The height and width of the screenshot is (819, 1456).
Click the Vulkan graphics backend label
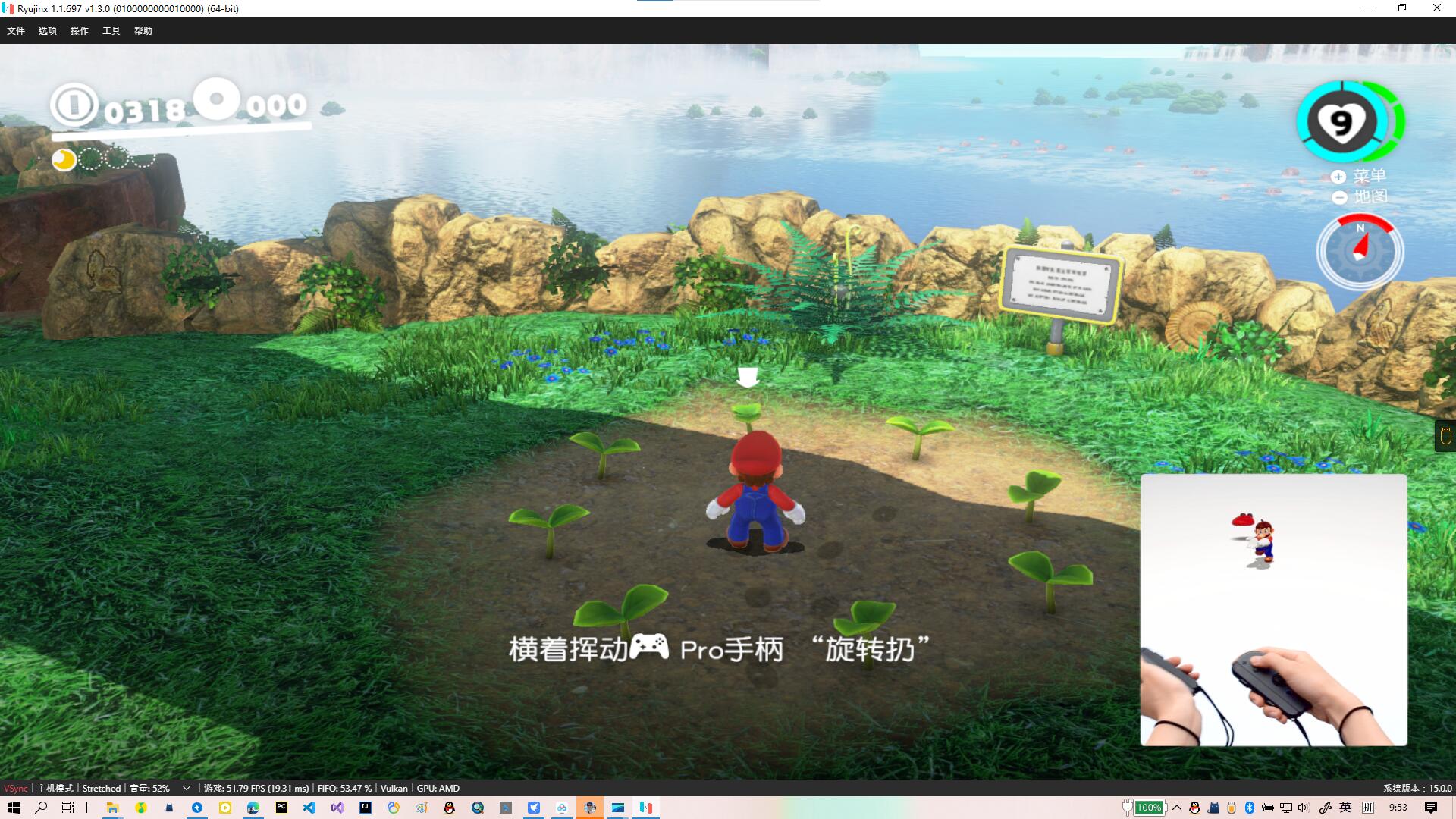click(394, 789)
